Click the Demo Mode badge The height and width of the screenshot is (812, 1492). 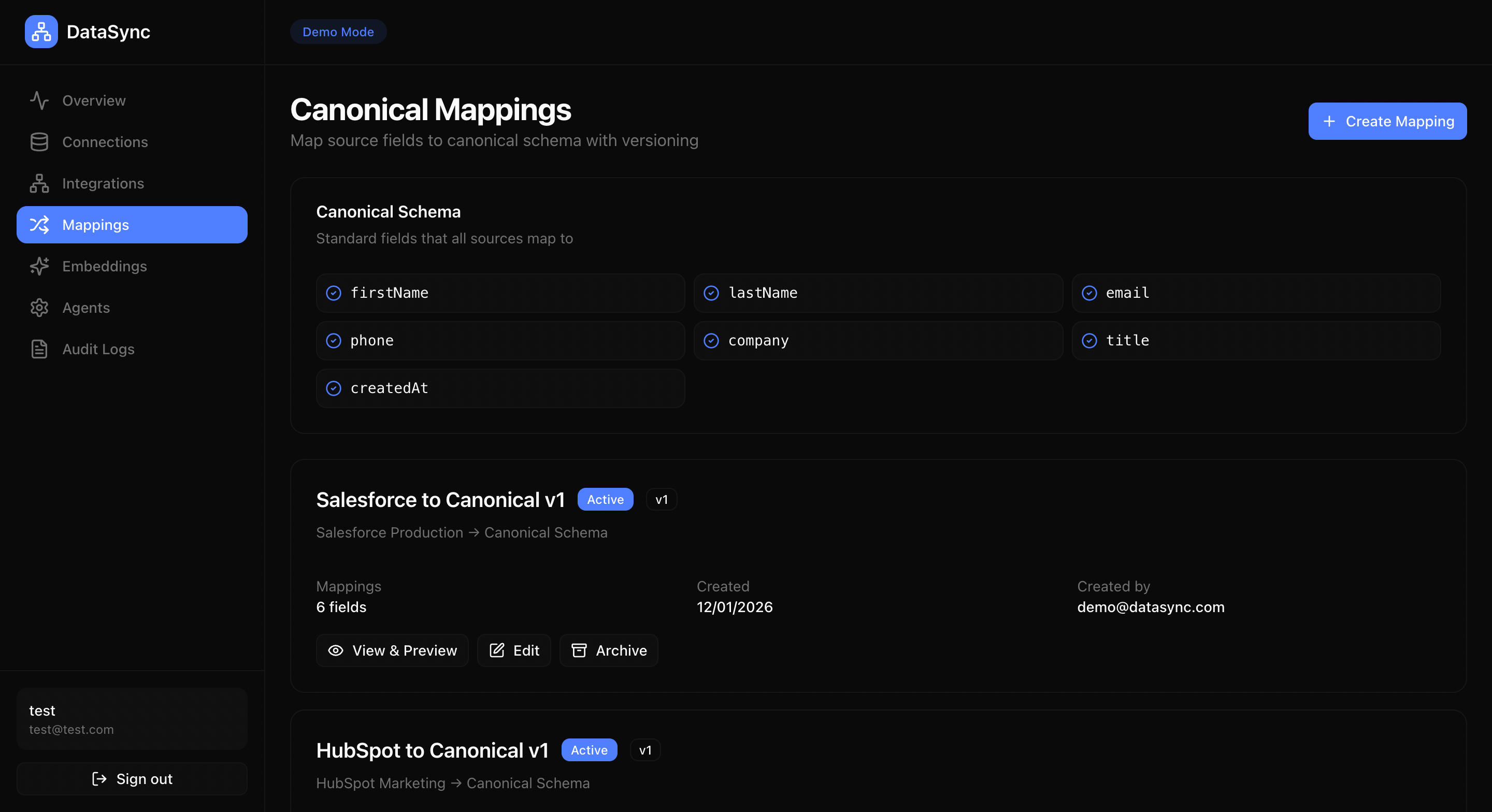pos(338,32)
